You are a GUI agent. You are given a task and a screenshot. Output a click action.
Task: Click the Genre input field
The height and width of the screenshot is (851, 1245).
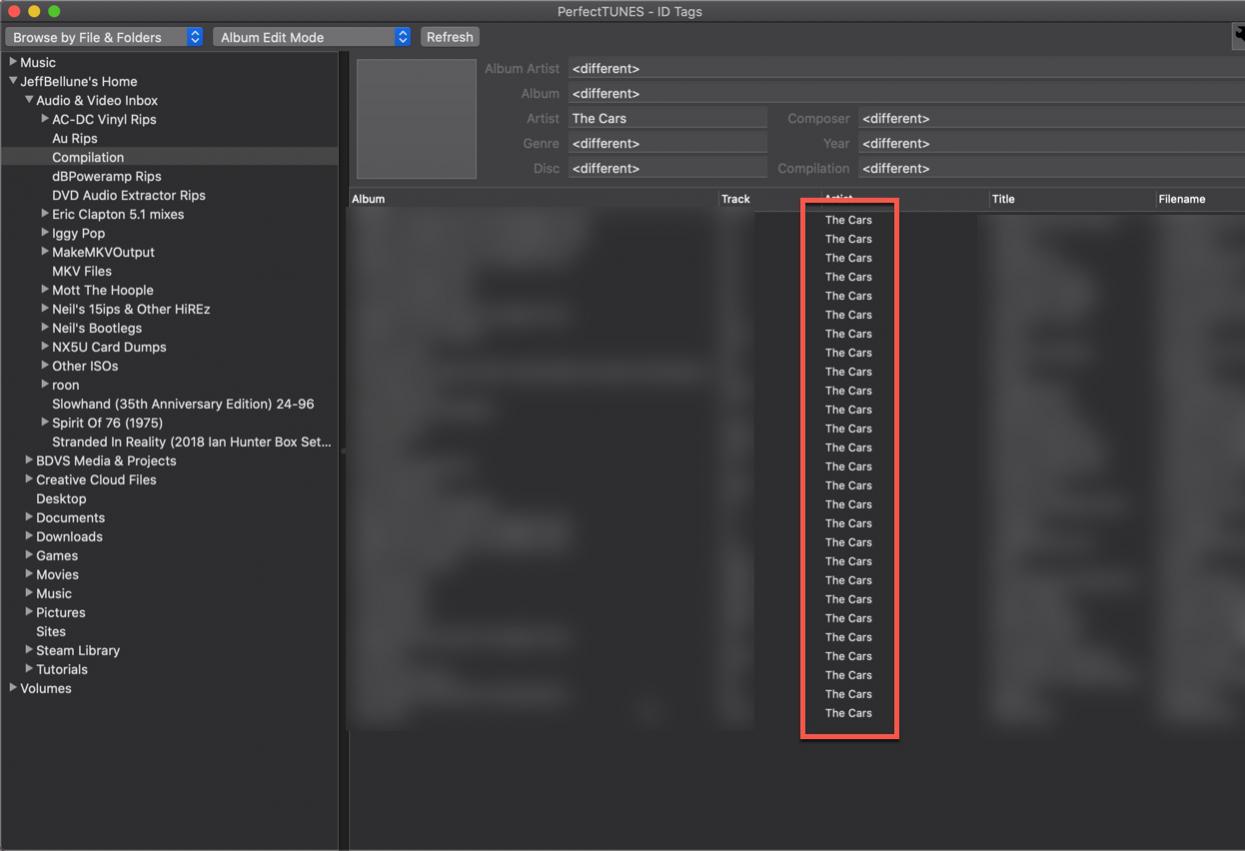(x=666, y=144)
